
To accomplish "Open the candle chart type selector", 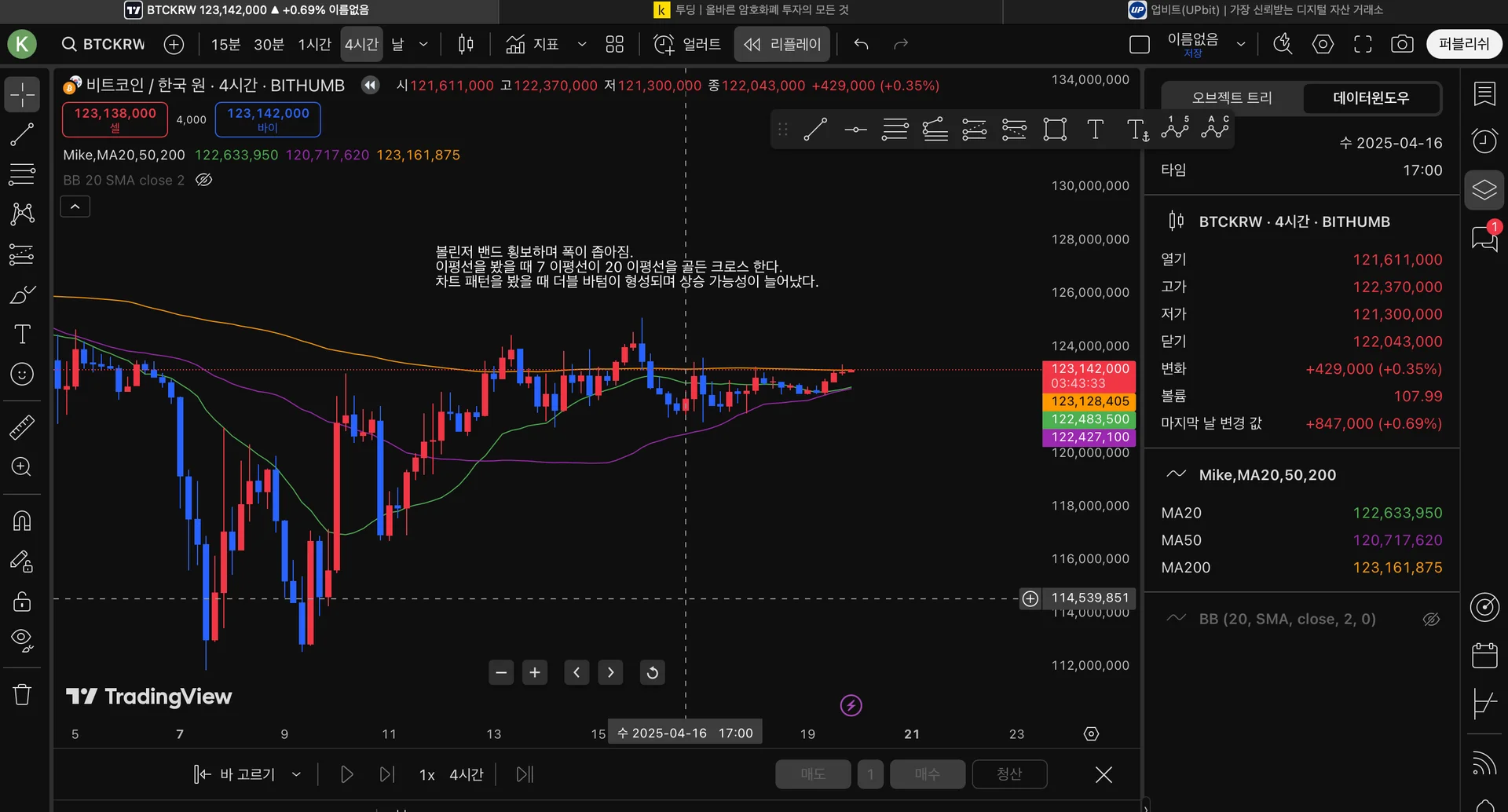I will click(466, 44).
